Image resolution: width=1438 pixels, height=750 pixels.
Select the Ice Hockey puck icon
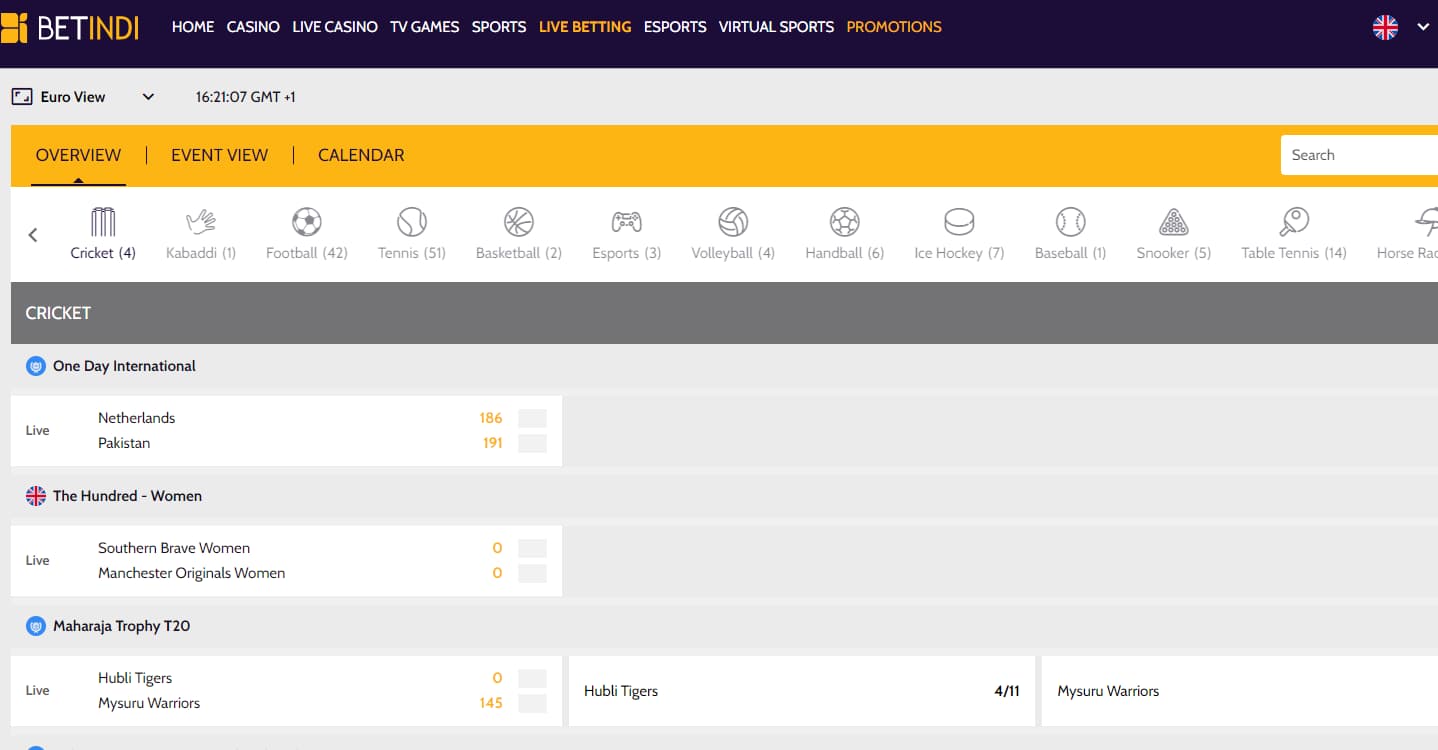coord(959,221)
